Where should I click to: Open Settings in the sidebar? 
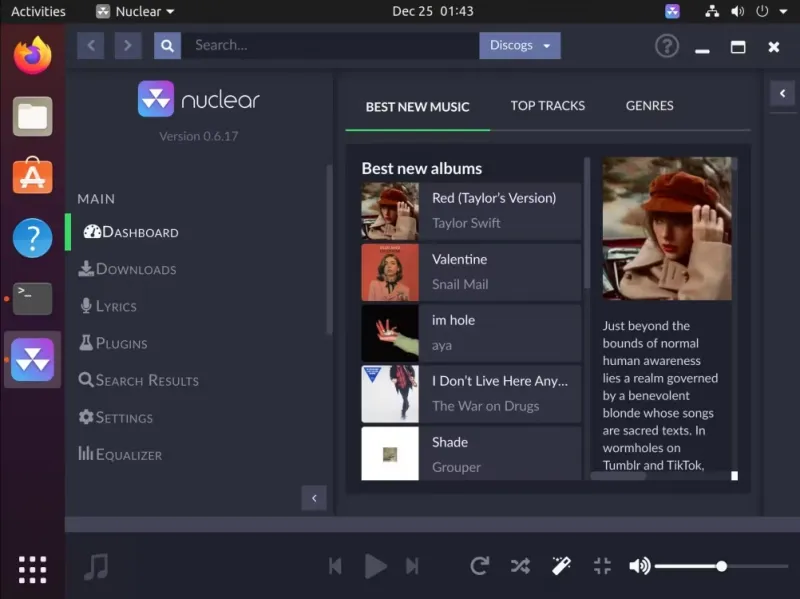[116, 417]
